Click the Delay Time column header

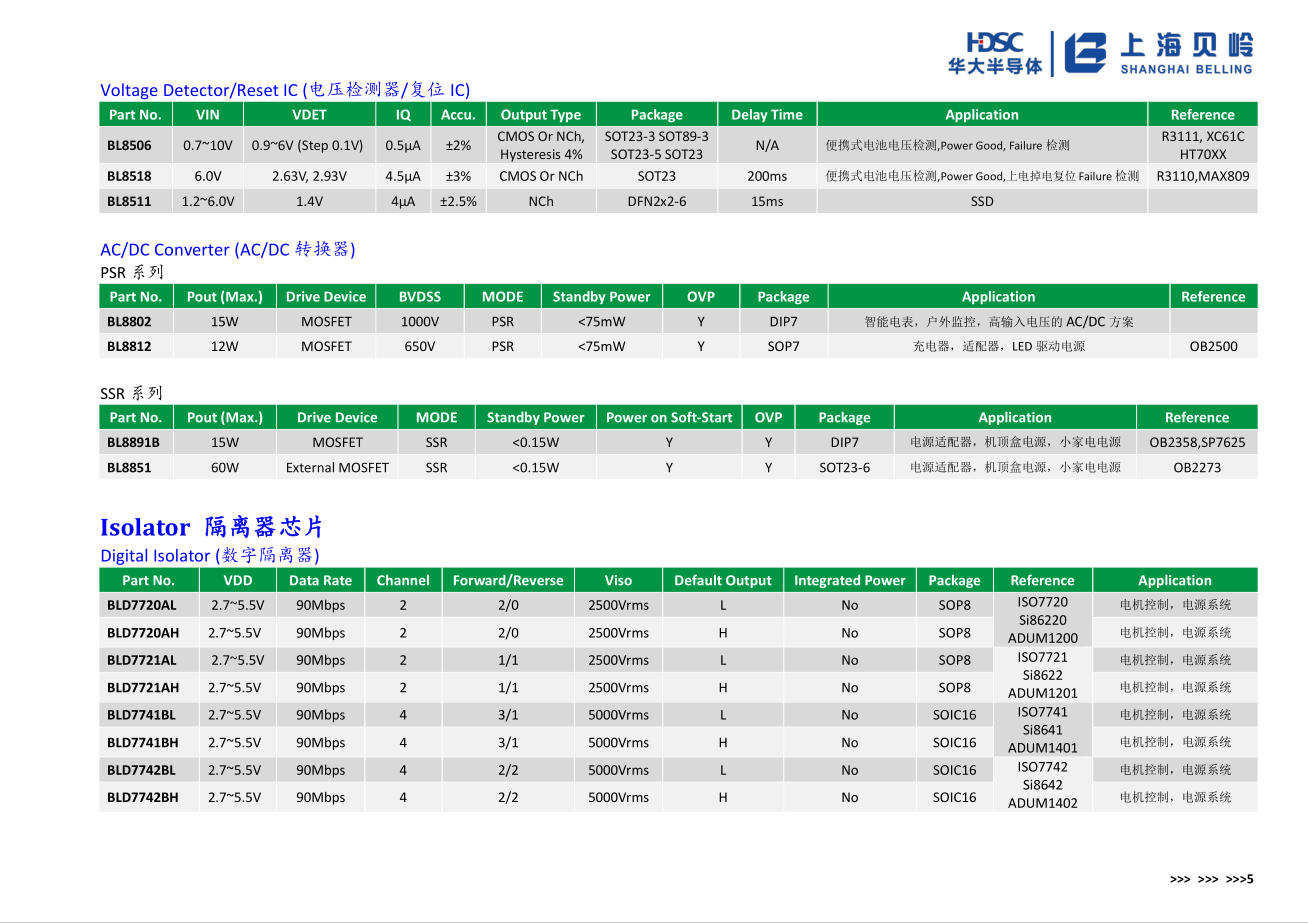coord(766,114)
